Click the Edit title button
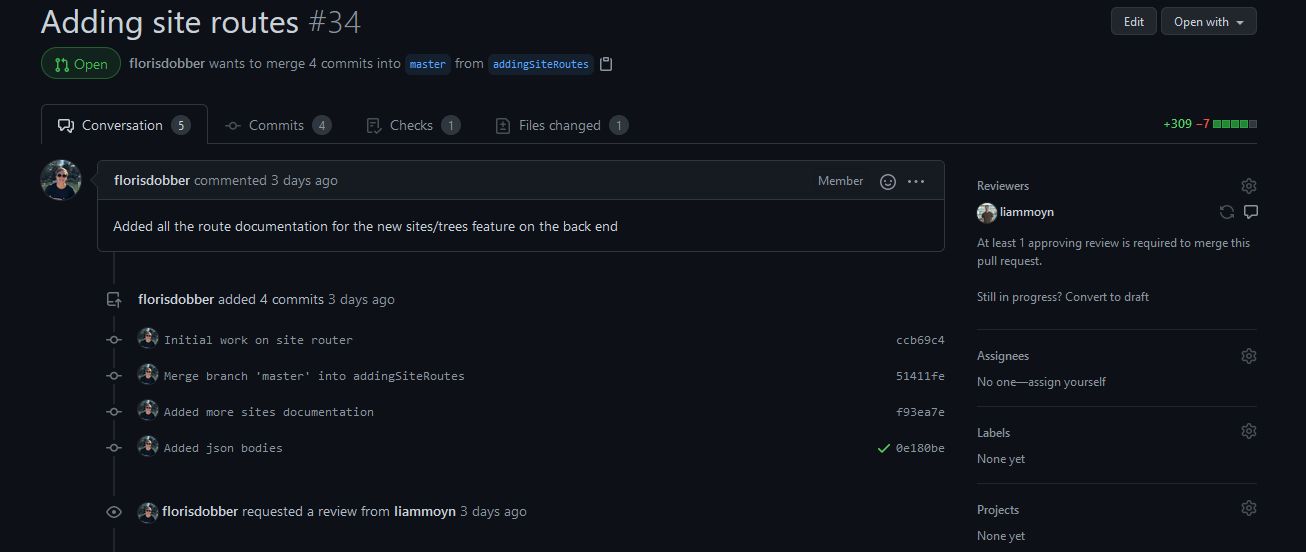Screen dimensions: 1306x552 (x=1133, y=22)
